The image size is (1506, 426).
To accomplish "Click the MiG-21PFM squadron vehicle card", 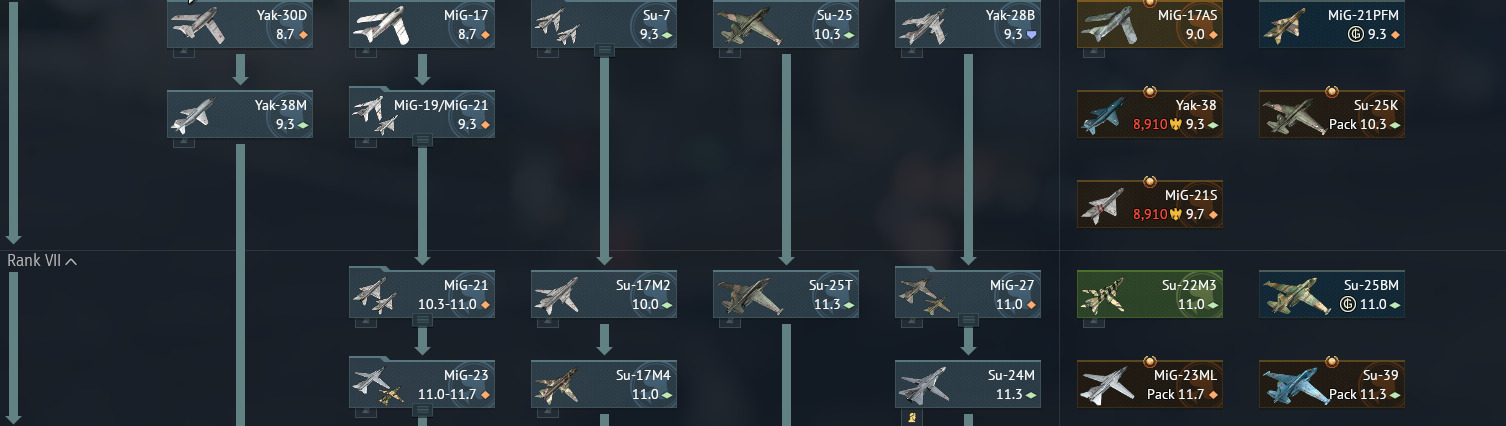I will coord(1332,24).
